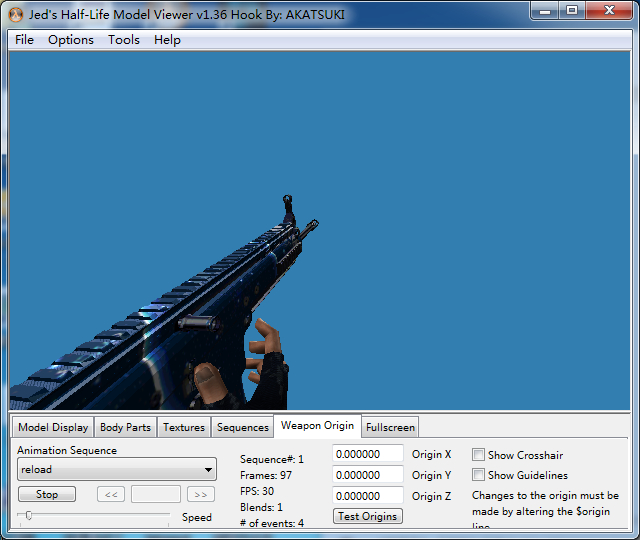
Task: Click the Half-Life lambda app icon in title bar
Action: tap(16, 15)
